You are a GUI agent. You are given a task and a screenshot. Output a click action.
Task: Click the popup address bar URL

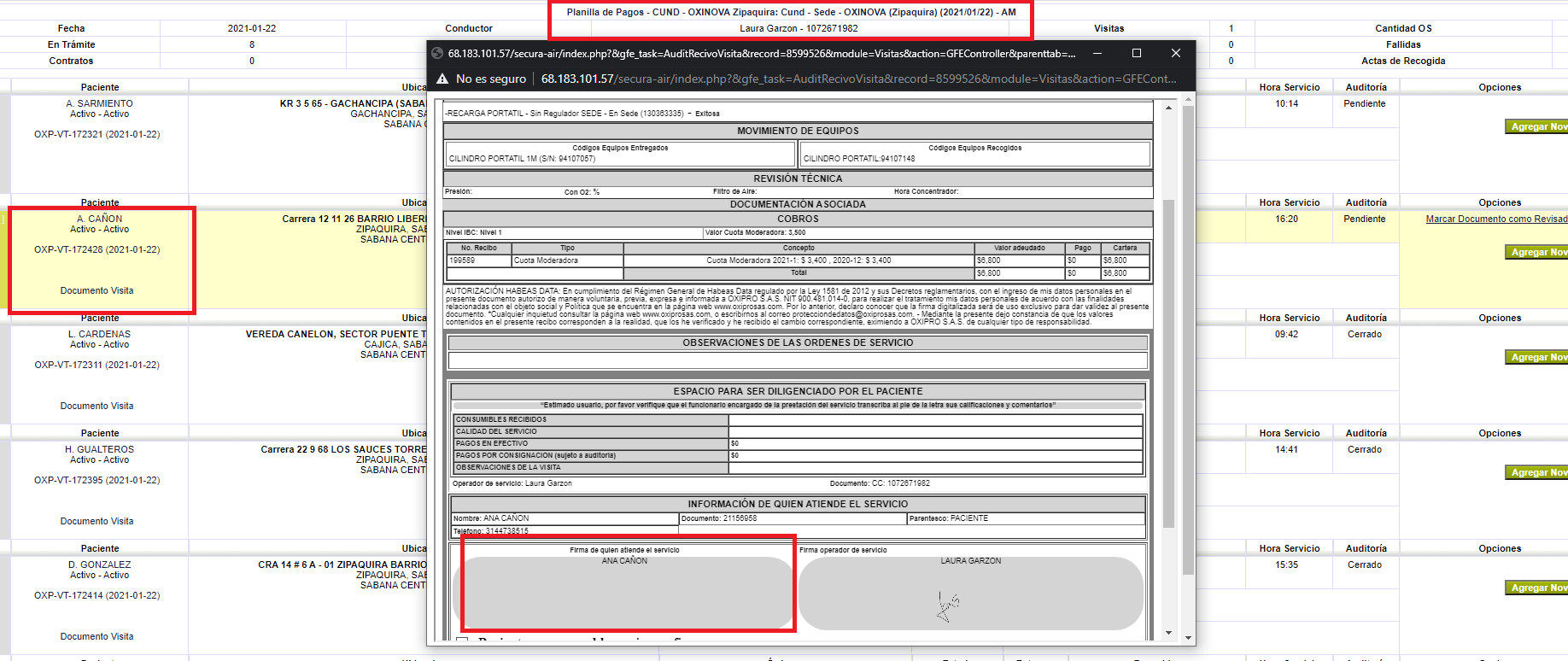point(858,79)
